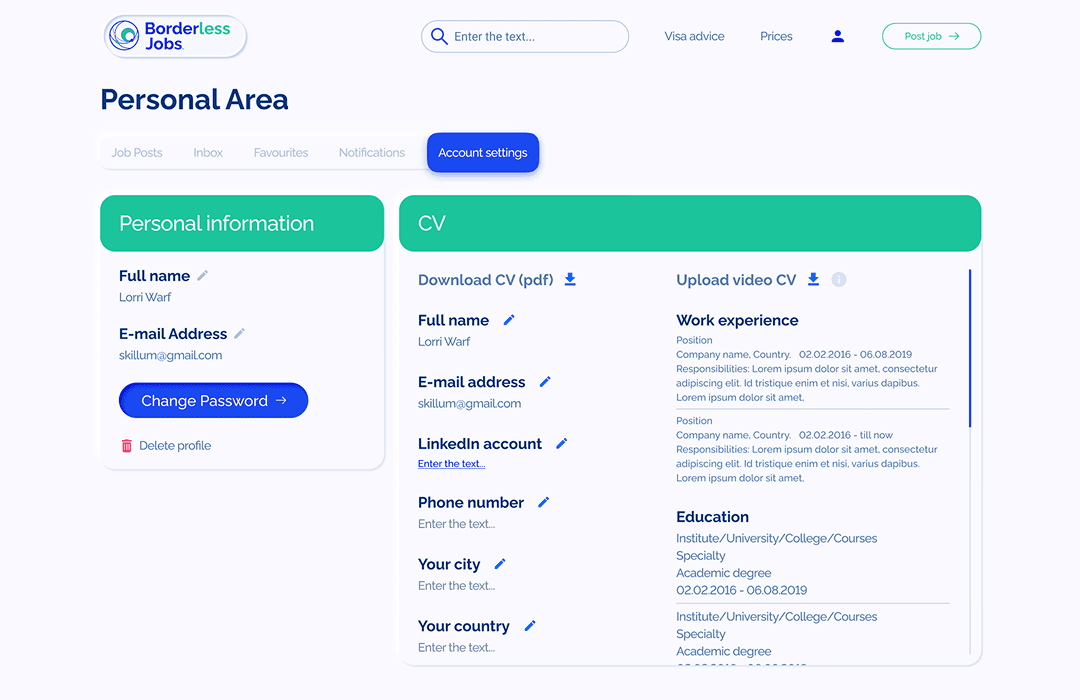Viewport: 1080px width, 700px height.
Task: Click the pencil icon beside Personal information Full name
Action: coord(203,276)
